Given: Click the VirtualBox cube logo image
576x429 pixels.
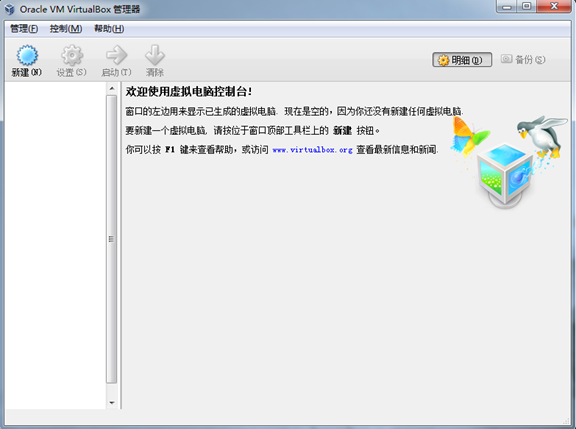Looking at the screenshot, I should [x=506, y=174].
